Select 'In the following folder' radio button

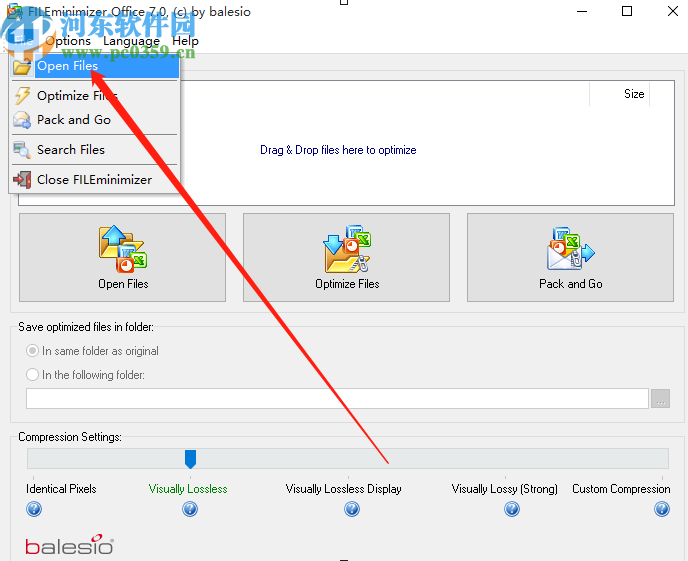pyautogui.click(x=32, y=375)
